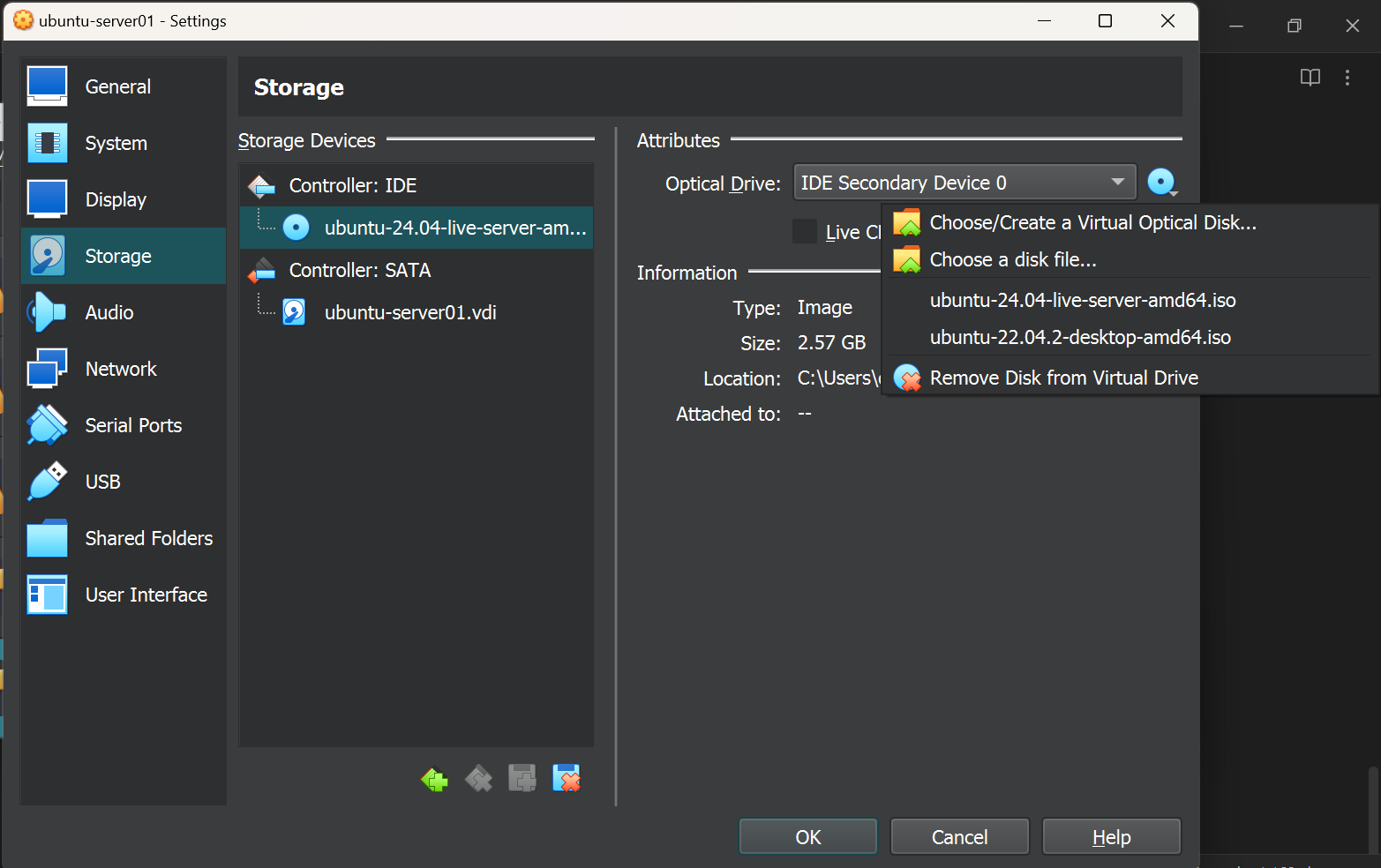Click the optical disk chooser icon

coord(1162,183)
